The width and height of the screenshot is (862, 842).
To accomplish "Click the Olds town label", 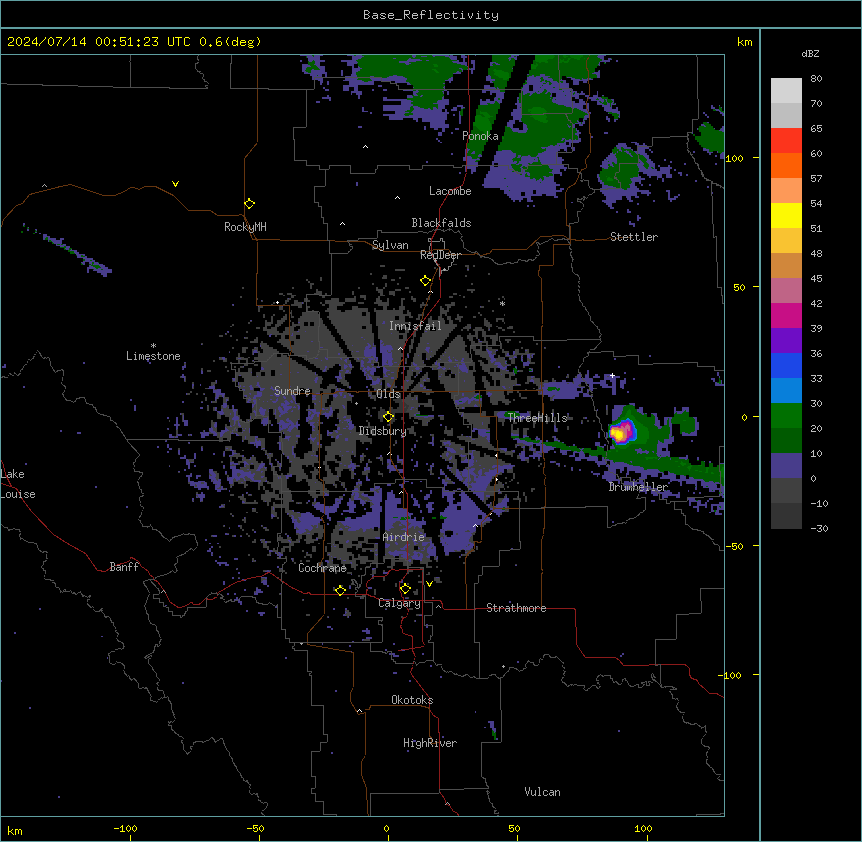I will tap(388, 394).
